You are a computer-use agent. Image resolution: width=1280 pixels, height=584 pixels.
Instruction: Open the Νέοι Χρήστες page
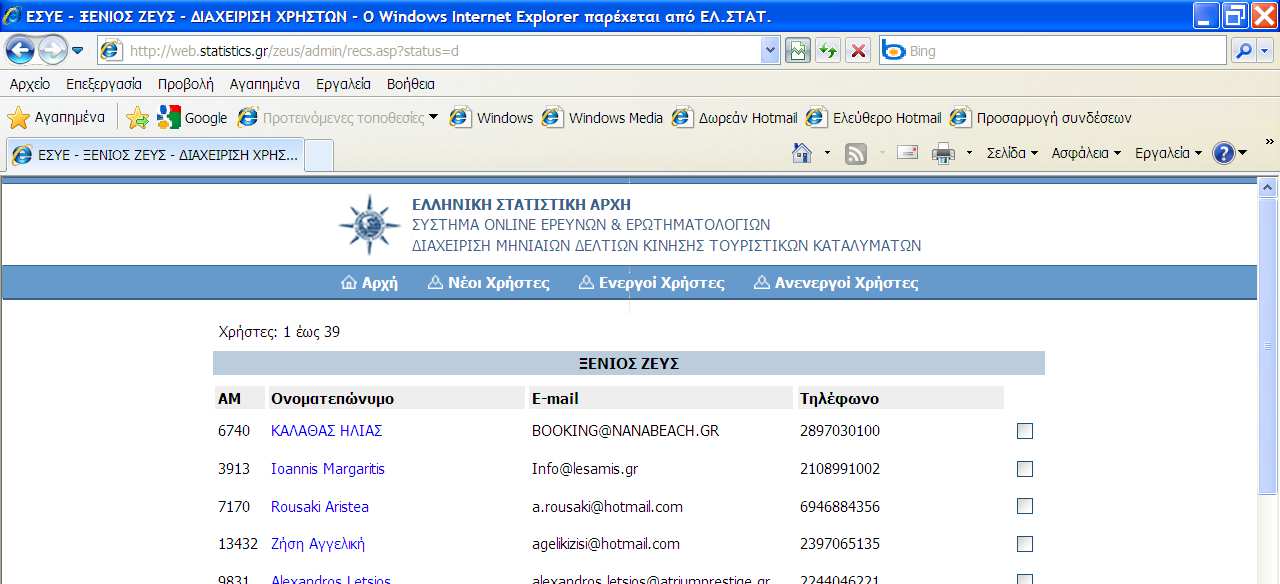point(488,283)
